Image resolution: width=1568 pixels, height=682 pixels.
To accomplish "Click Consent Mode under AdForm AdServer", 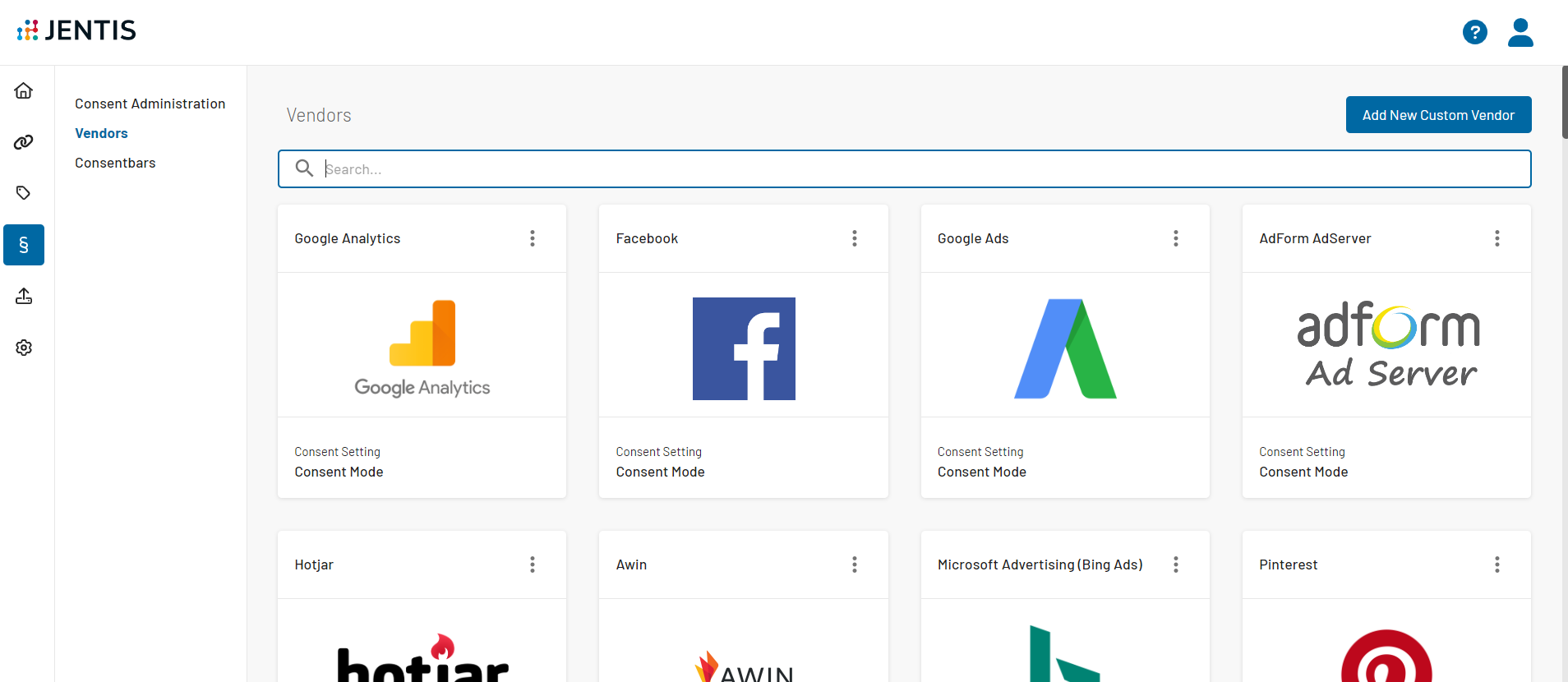I will 1303,472.
